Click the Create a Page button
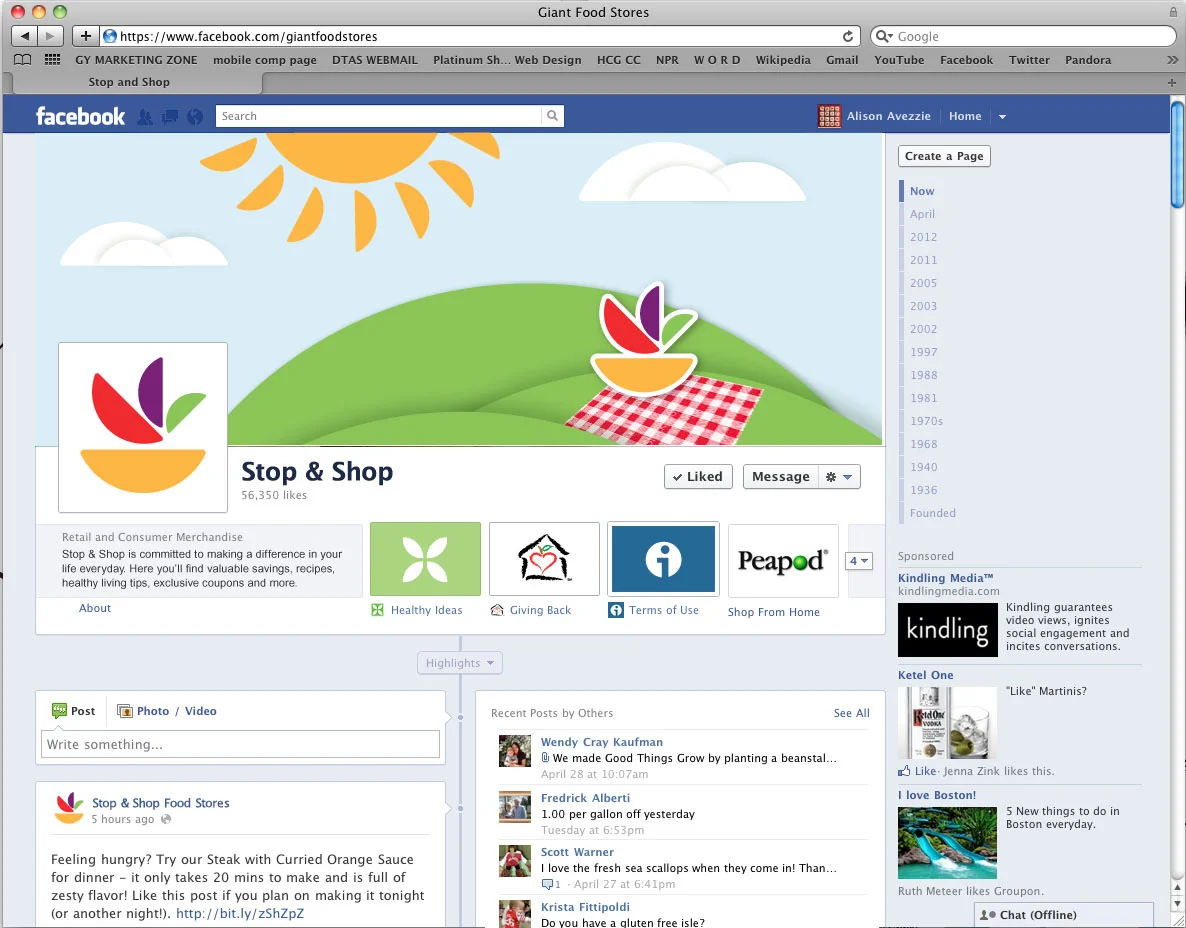 943,156
